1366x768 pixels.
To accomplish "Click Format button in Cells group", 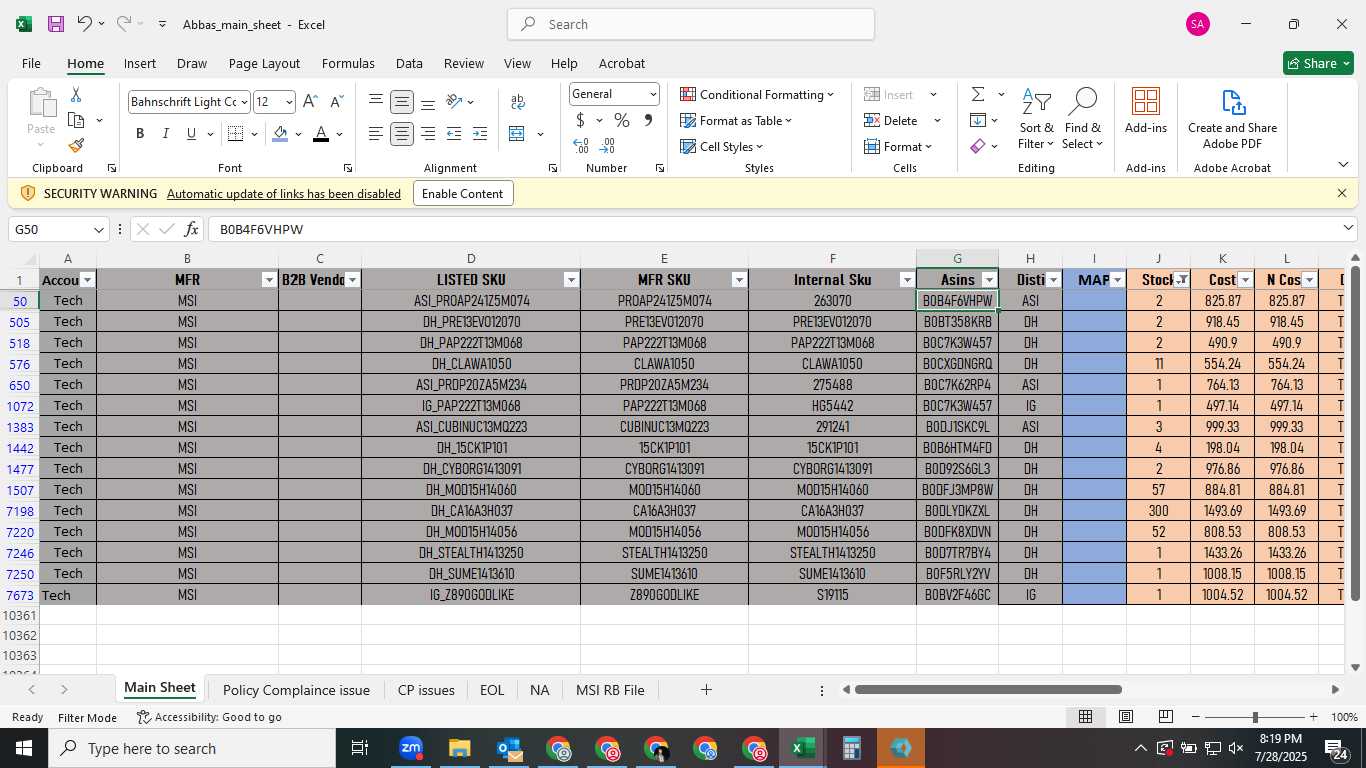I will click(x=897, y=146).
